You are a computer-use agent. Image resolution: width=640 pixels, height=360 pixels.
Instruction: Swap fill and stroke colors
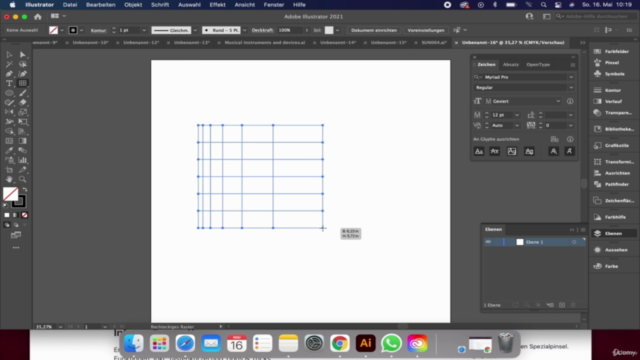click(25, 190)
